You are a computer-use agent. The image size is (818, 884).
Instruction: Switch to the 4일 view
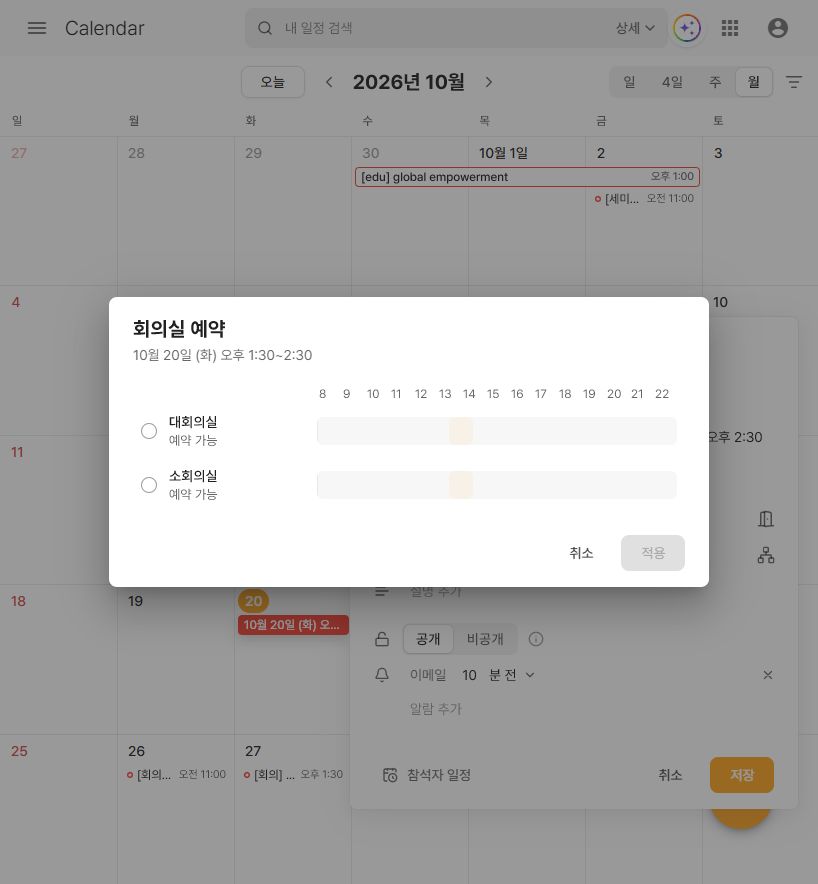pos(672,82)
